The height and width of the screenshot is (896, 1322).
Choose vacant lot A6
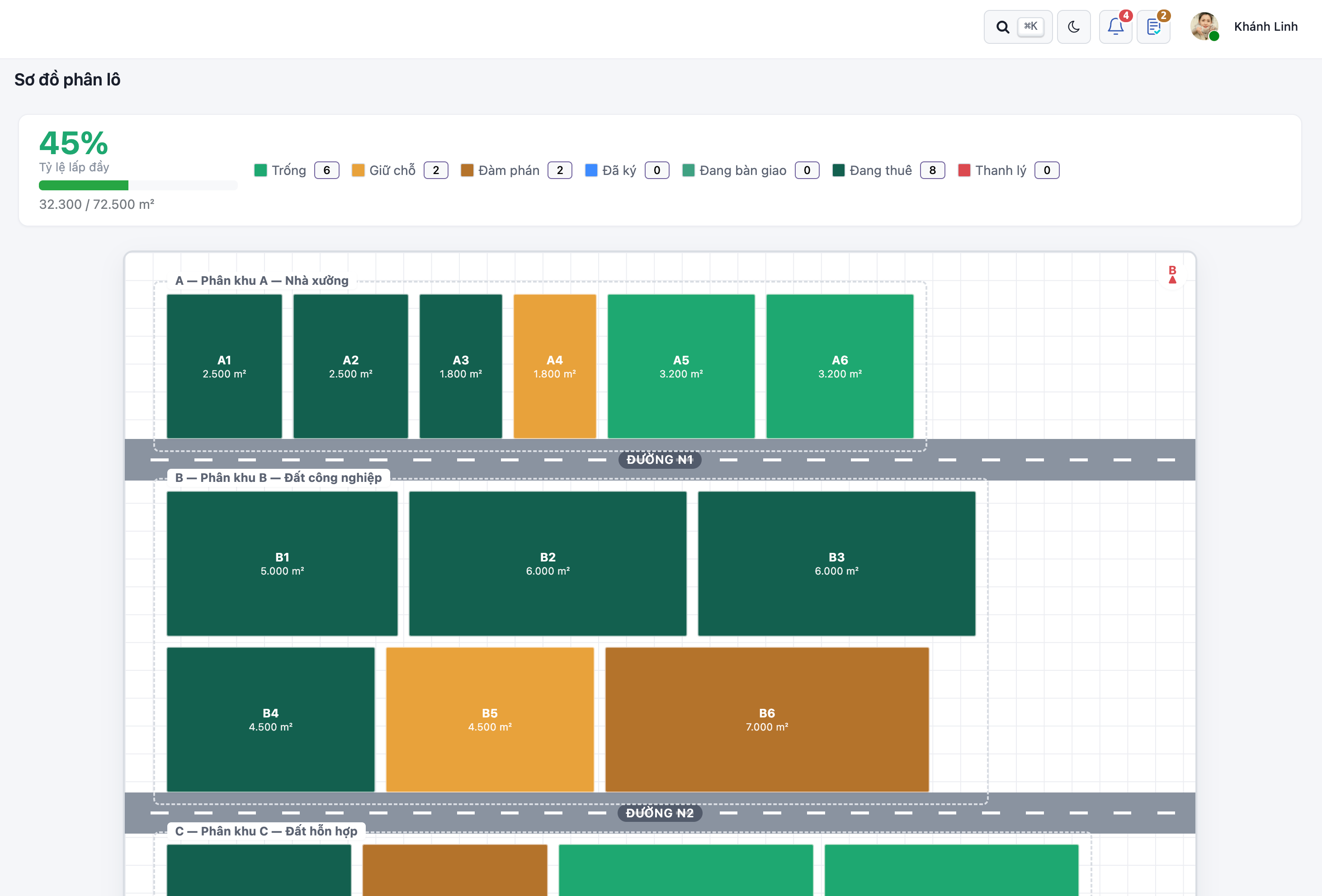tap(840, 366)
